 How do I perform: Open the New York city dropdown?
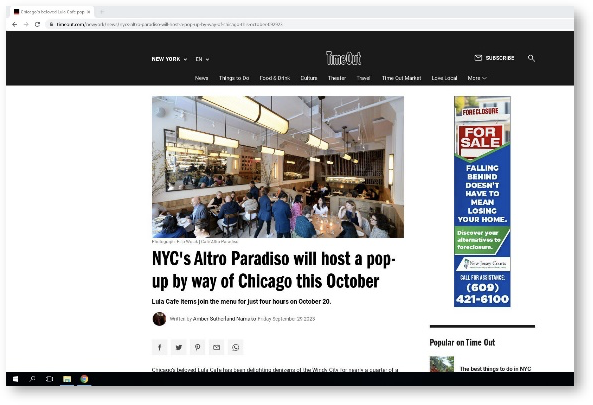169,59
